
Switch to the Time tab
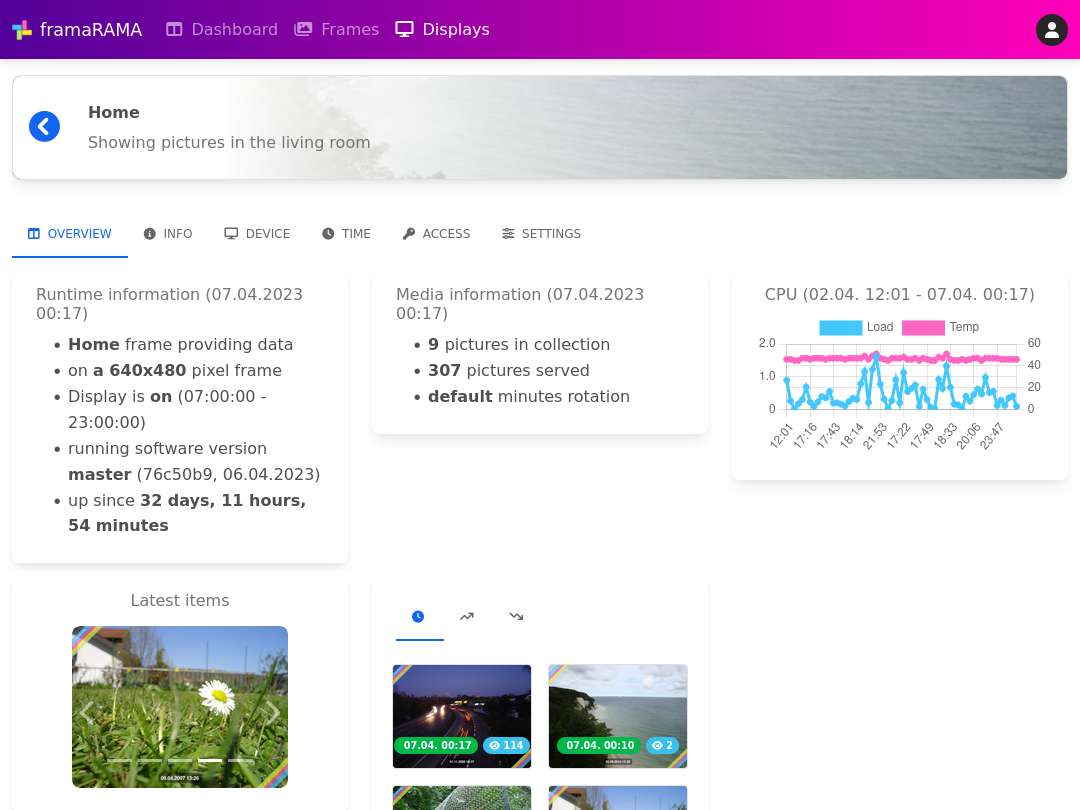[x=346, y=234]
